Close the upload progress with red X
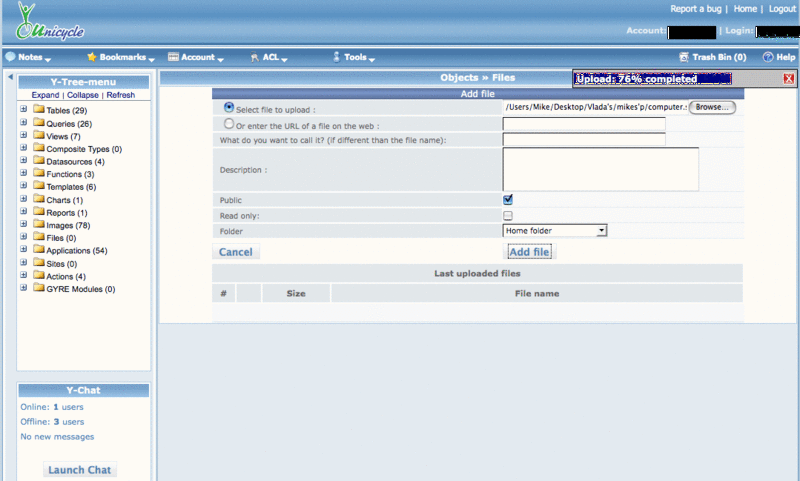This screenshot has width=800, height=481. [789, 78]
